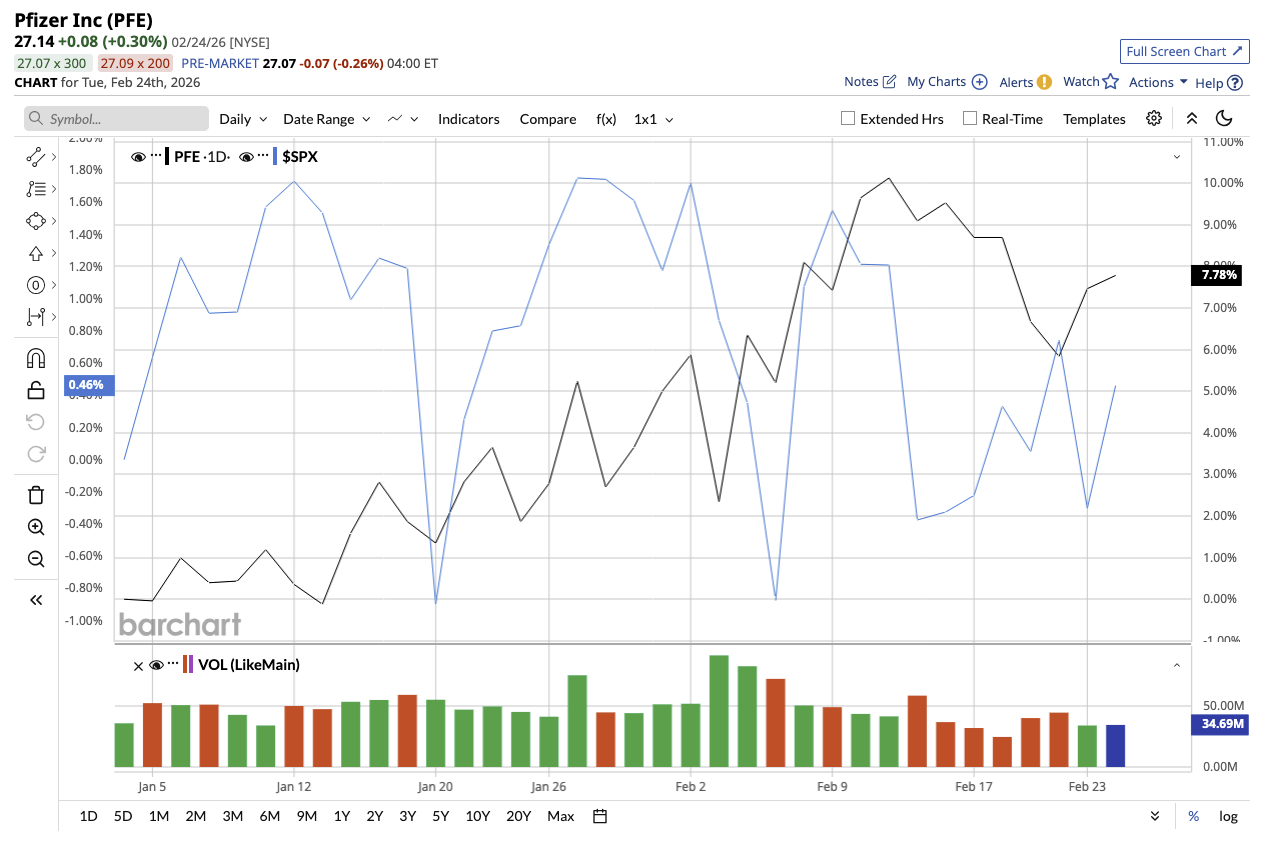This screenshot has height=868, width=1284.
Task: Click the double down chevron icon
Action: coord(1155,816)
